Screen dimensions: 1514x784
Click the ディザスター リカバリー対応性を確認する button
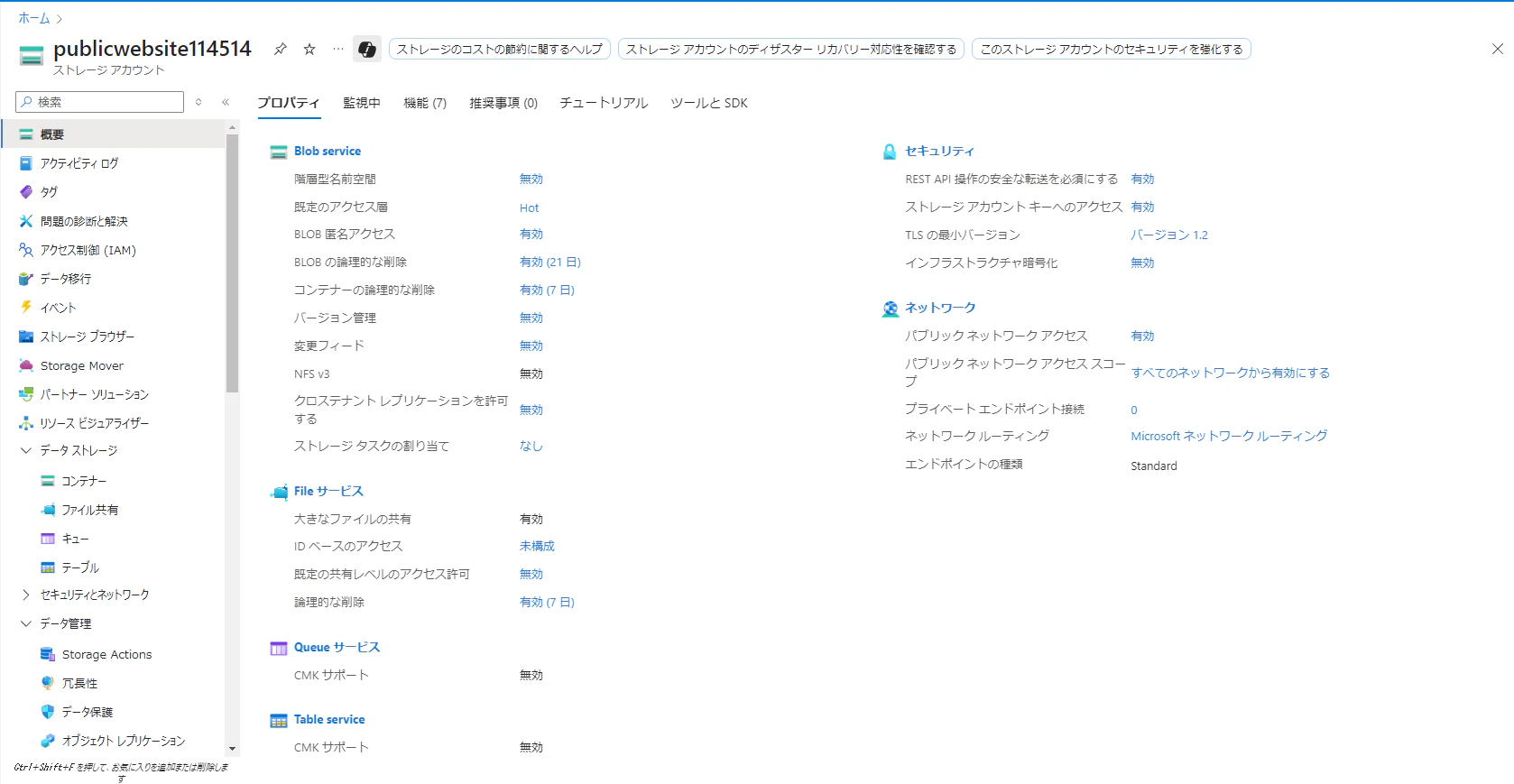coord(791,49)
